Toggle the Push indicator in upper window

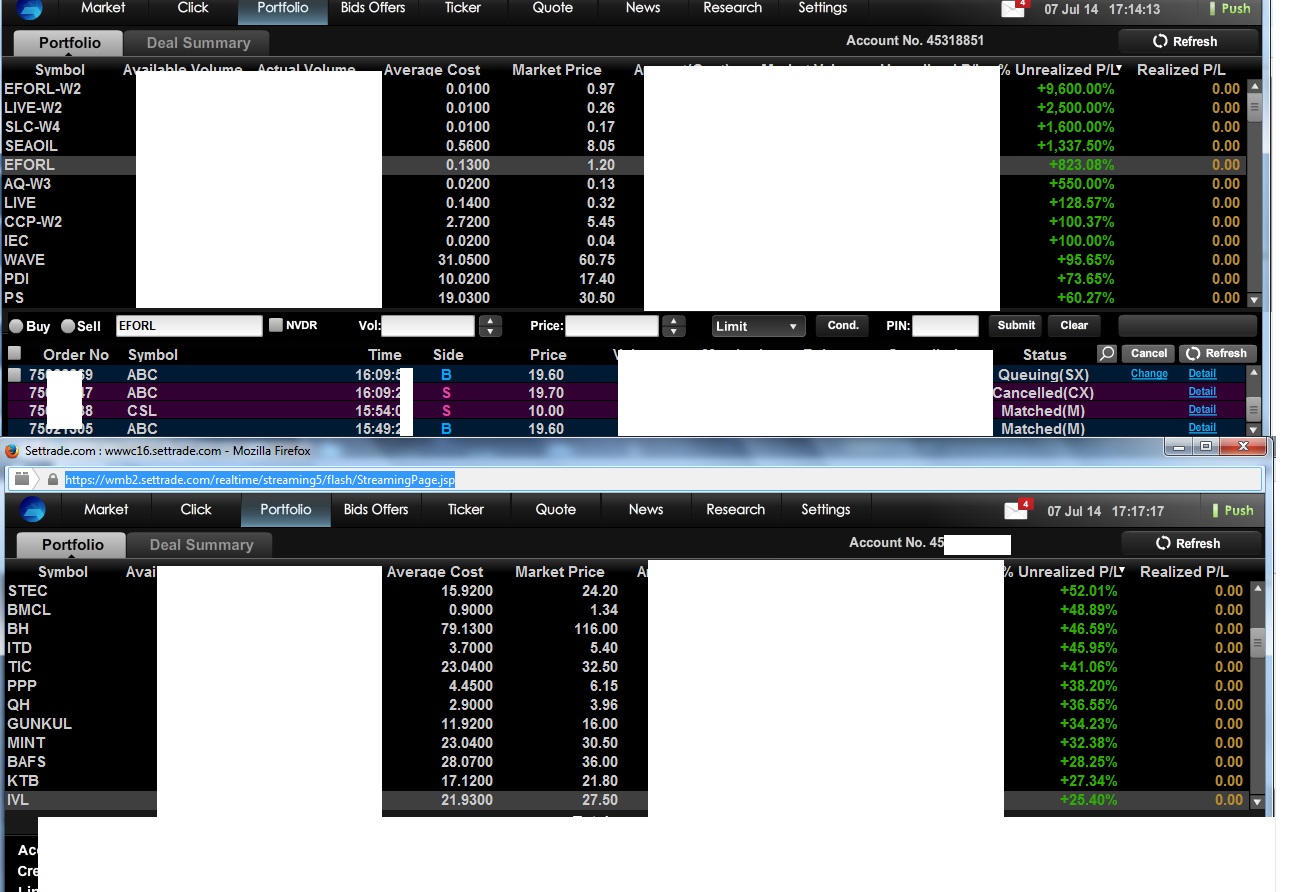coord(1229,9)
